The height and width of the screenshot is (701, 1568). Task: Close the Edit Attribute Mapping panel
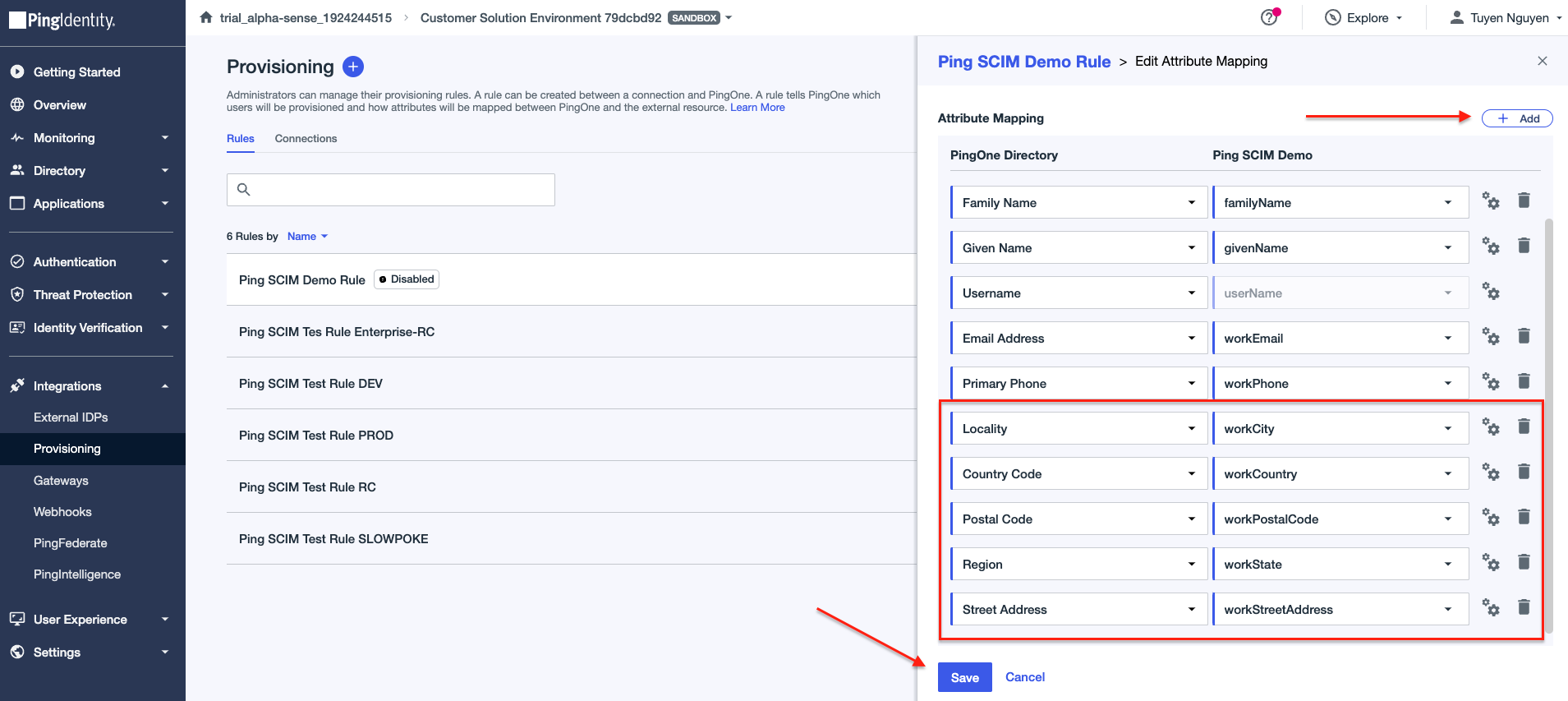click(x=1542, y=61)
